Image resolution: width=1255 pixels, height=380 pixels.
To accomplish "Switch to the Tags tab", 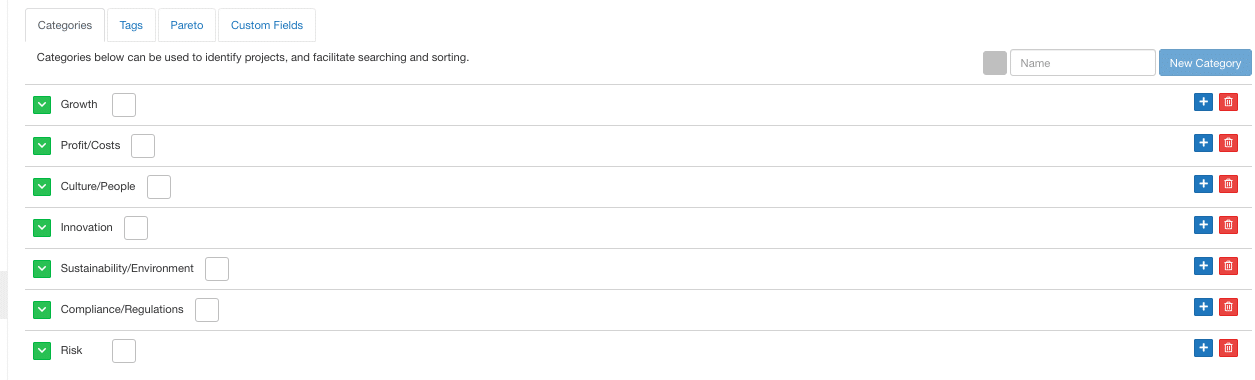I will (131, 25).
